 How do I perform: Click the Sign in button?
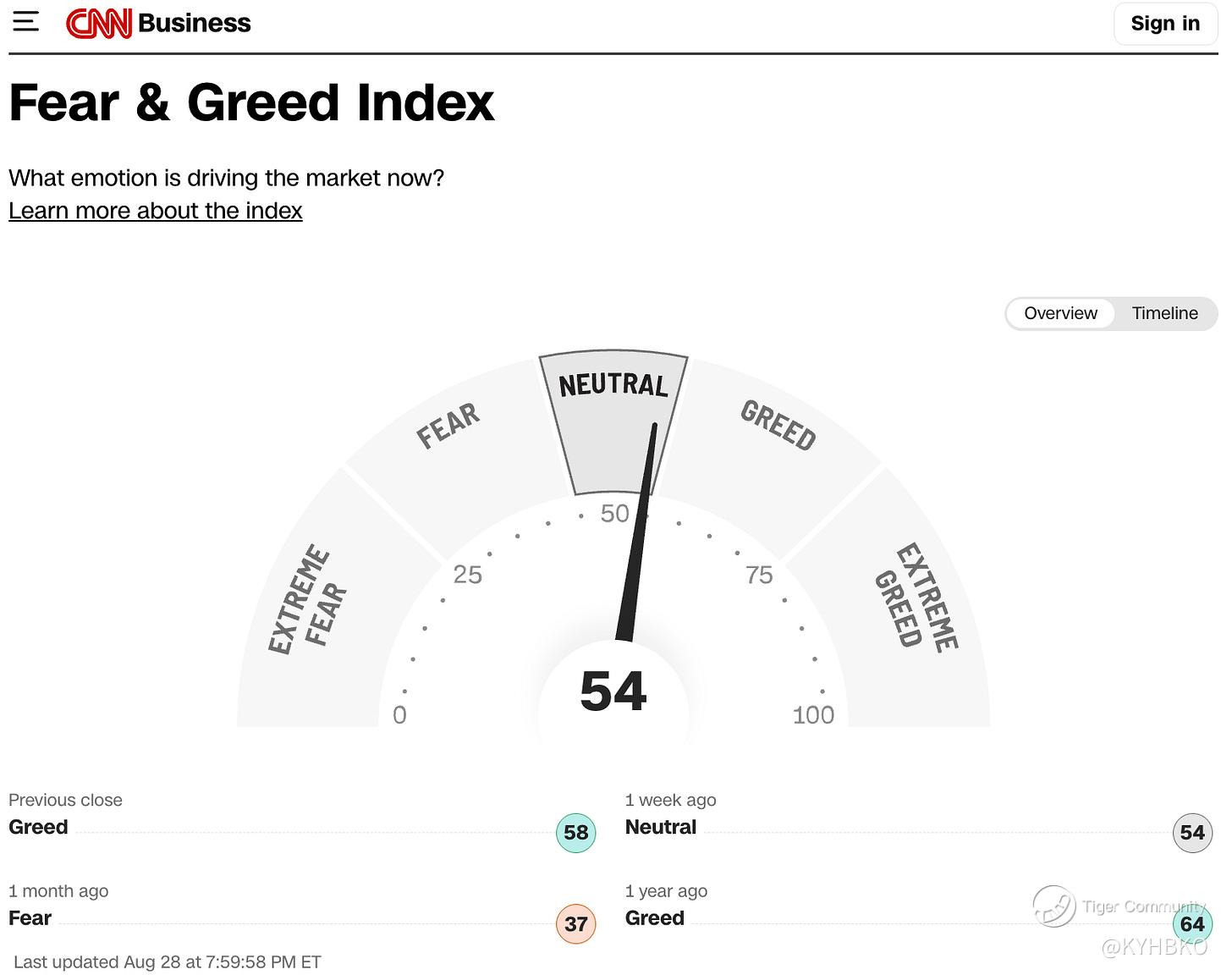point(1165,24)
